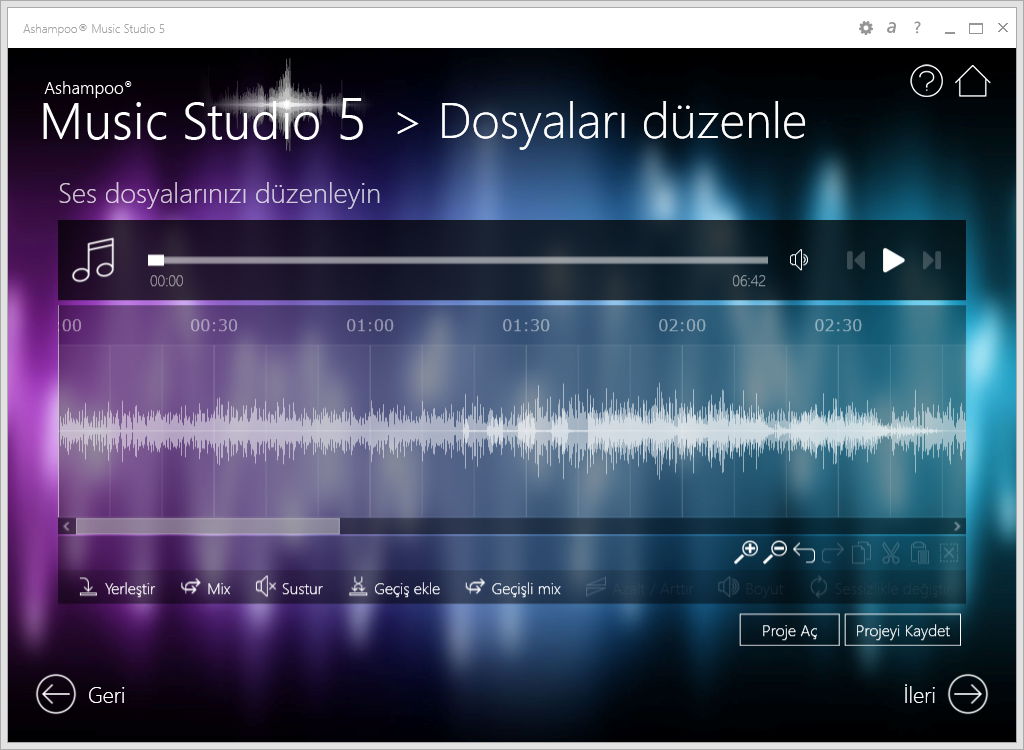Click Geçiş ekle to add a fade
The height and width of the screenshot is (750, 1024).
pos(394,588)
